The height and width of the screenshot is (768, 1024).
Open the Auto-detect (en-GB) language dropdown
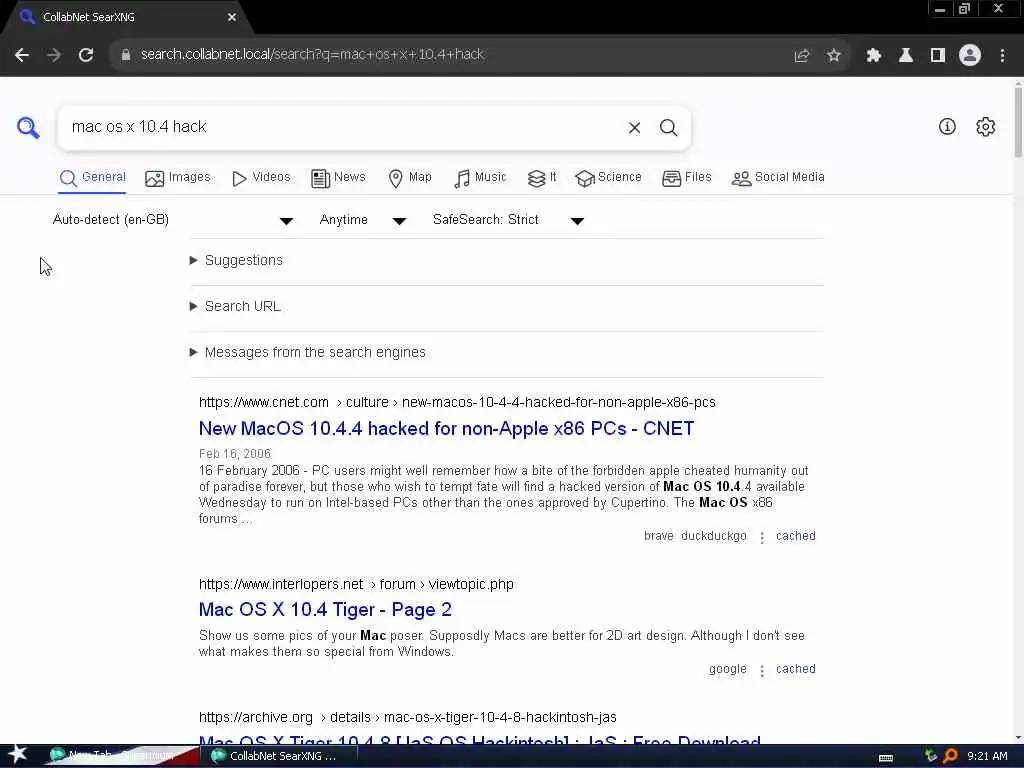[x=172, y=220]
